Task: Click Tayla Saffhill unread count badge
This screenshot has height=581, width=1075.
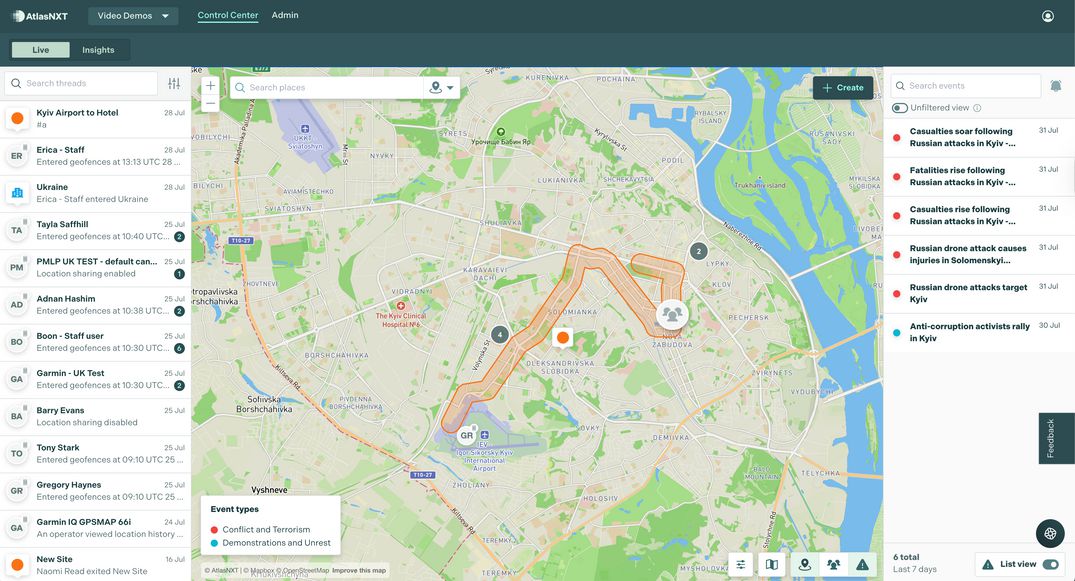Action: [x=179, y=237]
